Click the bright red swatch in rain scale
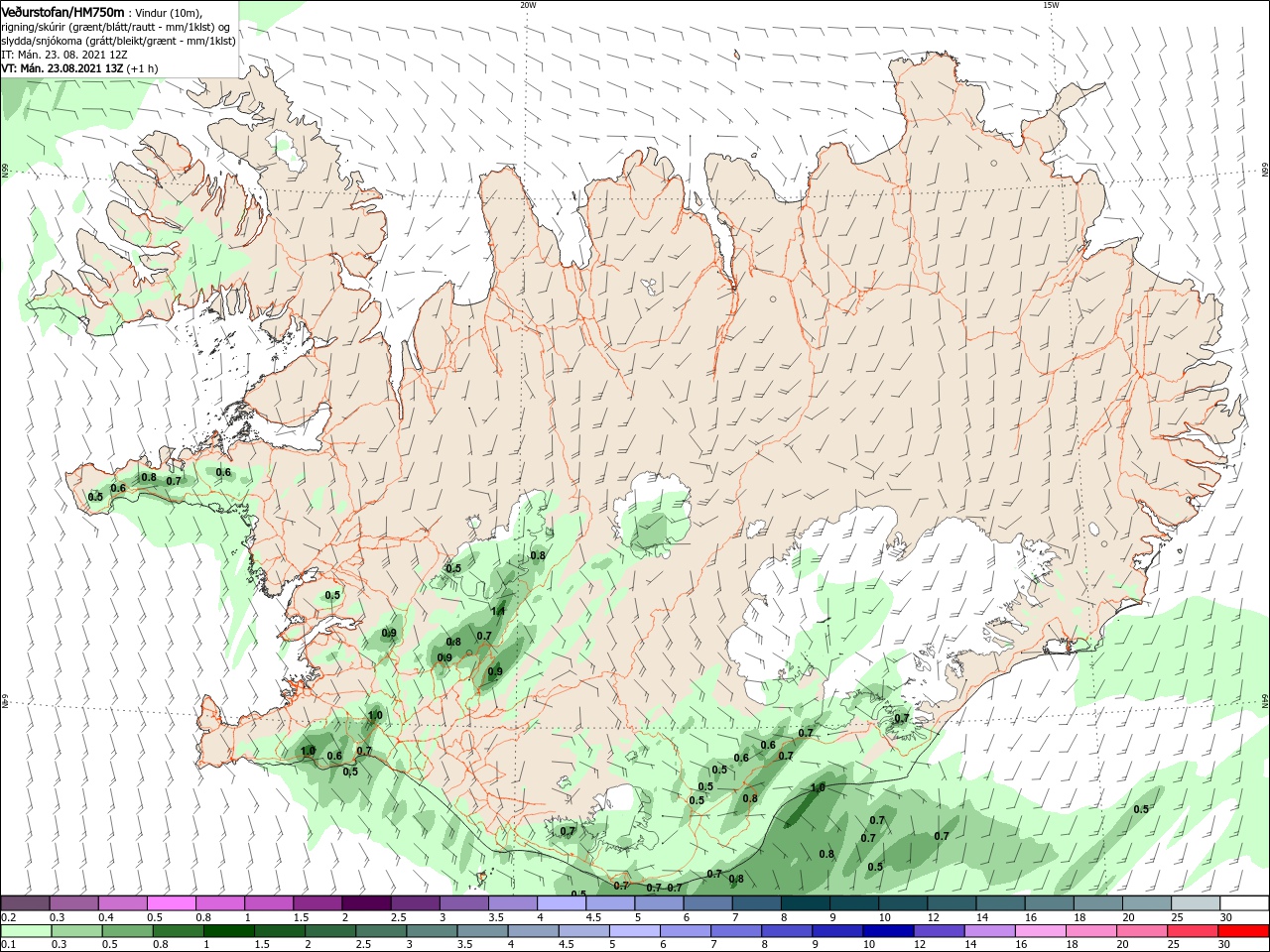 tap(1244, 931)
